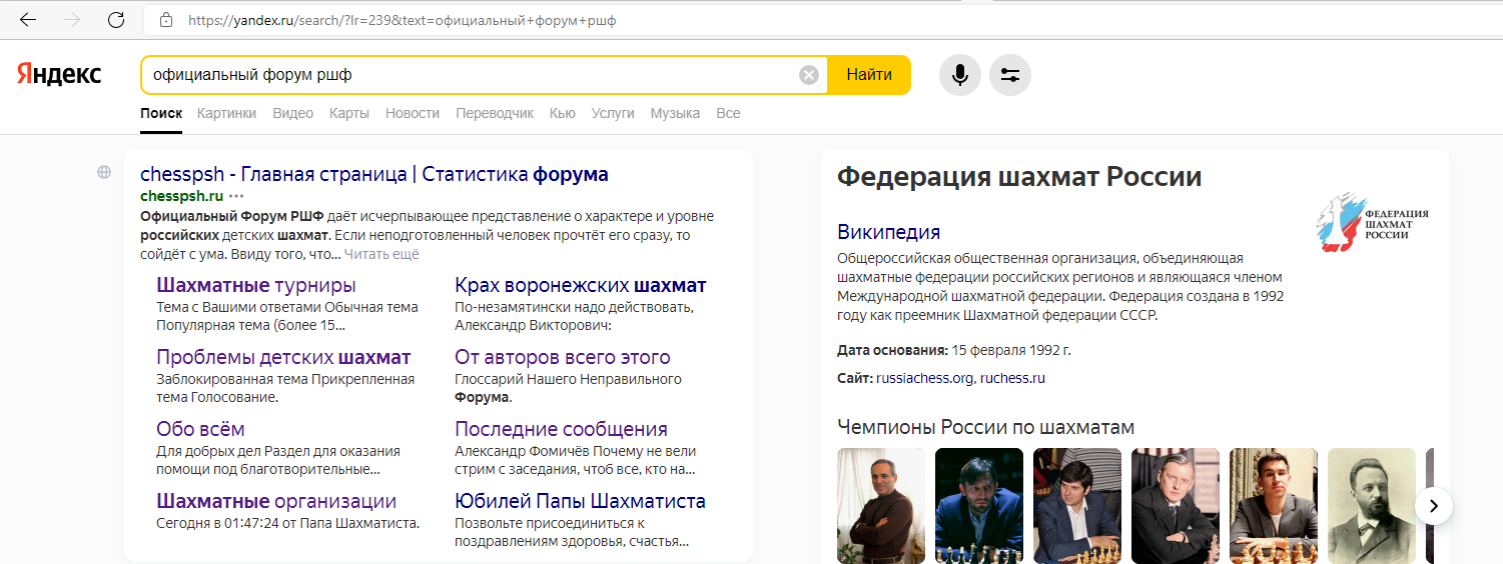Click the first champion photo thumbnail
This screenshot has width=1503, height=564.
point(881,505)
